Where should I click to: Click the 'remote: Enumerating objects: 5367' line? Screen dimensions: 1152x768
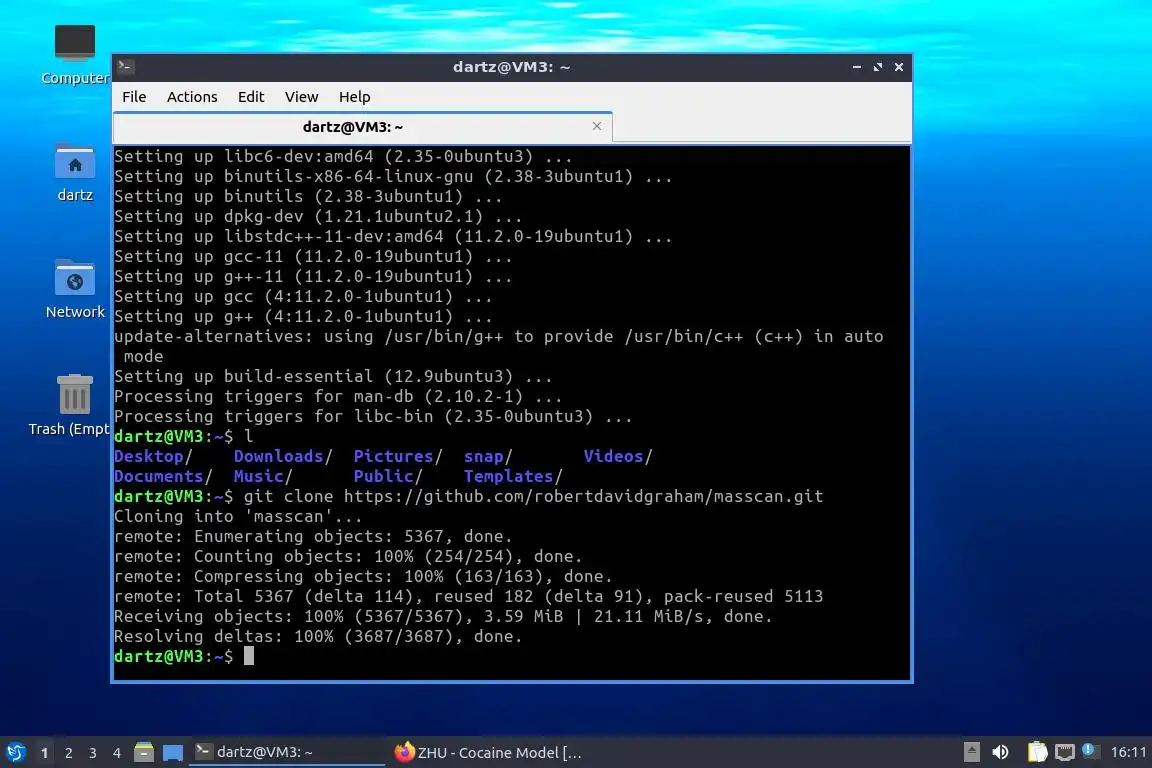[x=313, y=536]
